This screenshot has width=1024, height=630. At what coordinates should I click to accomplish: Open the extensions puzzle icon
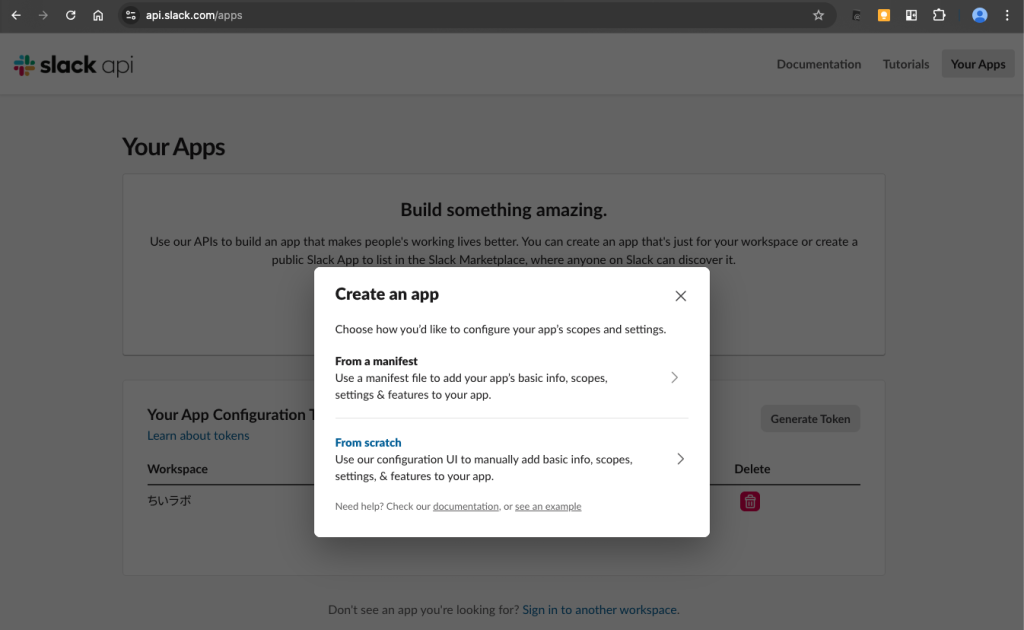(939, 15)
